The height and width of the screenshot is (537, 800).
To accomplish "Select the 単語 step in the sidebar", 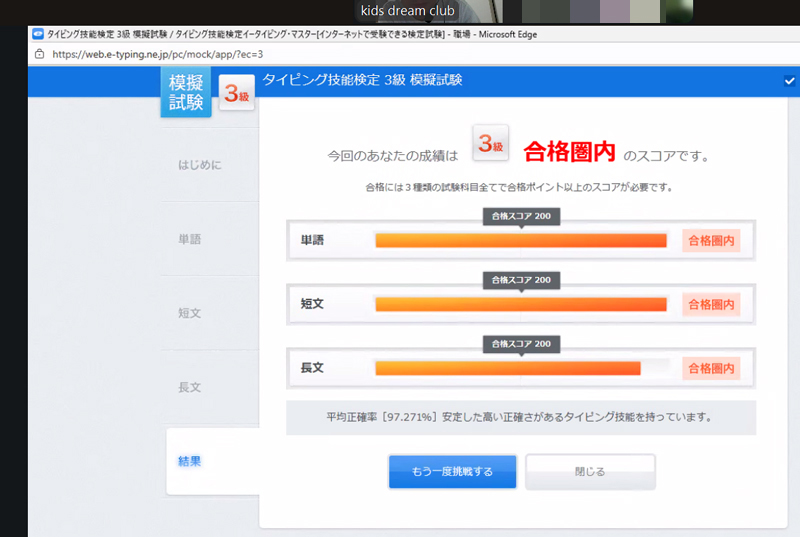I will (x=189, y=239).
